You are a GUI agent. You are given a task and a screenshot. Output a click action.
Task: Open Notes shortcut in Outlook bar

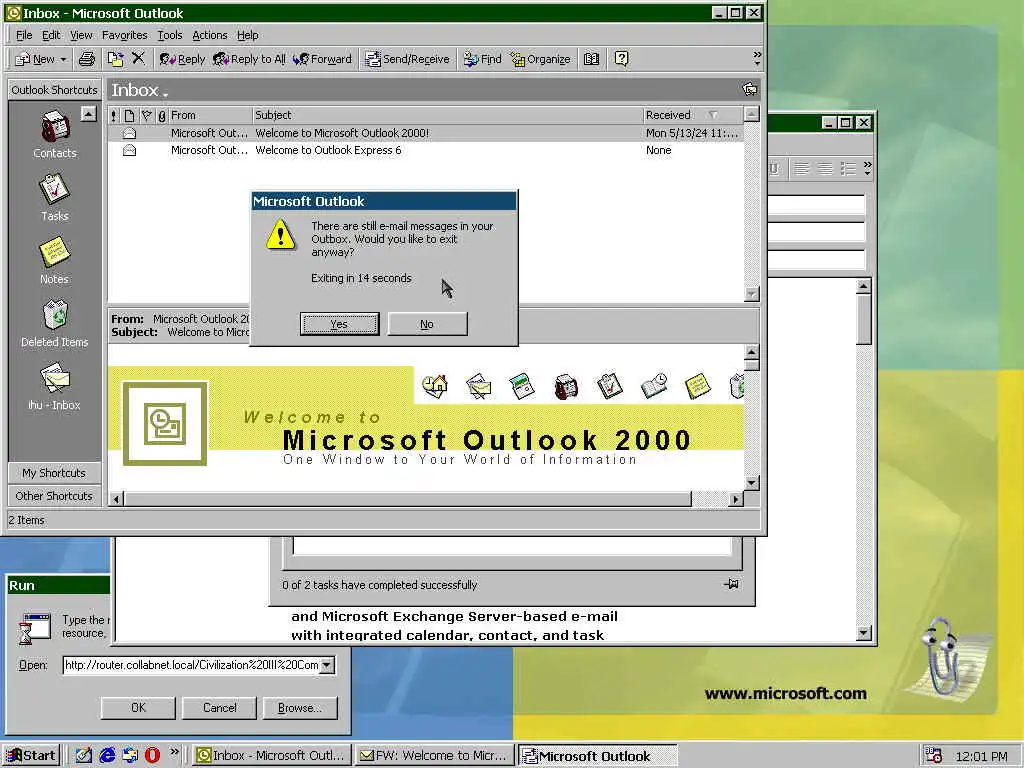pyautogui.click(x=54, y=261)
